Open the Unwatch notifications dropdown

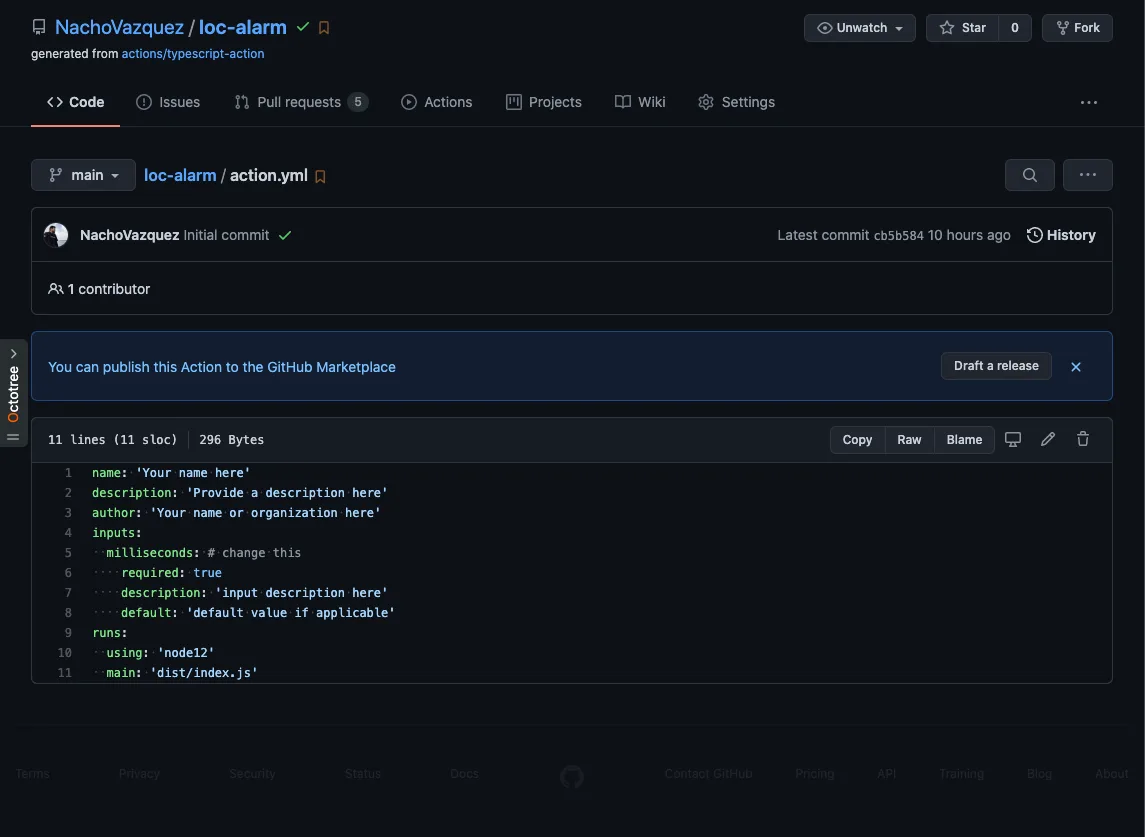point(858,27)
